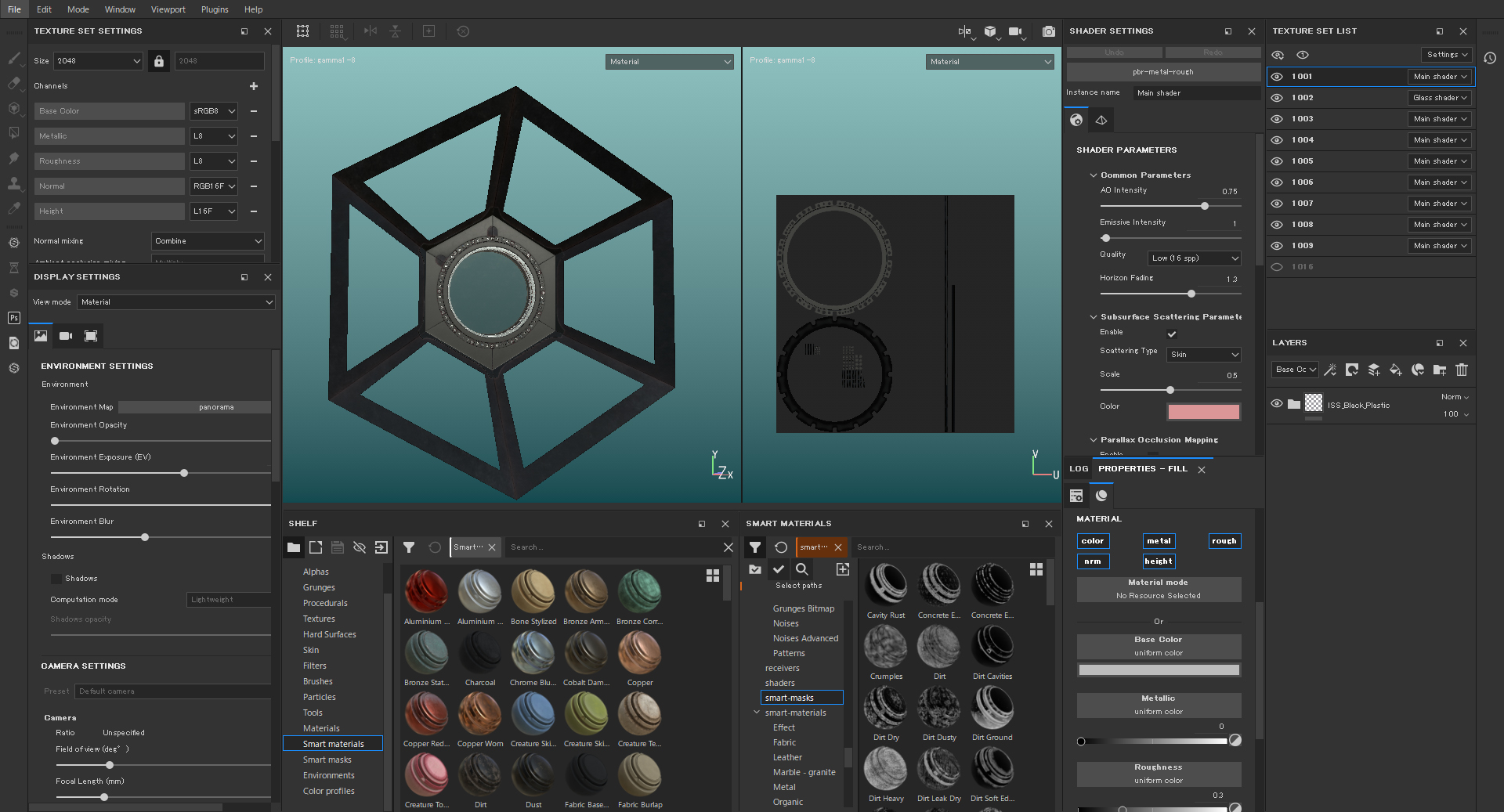Adjust Environment Exposure slider
This screenshot has height=812, width=1504.
[161, 473]
